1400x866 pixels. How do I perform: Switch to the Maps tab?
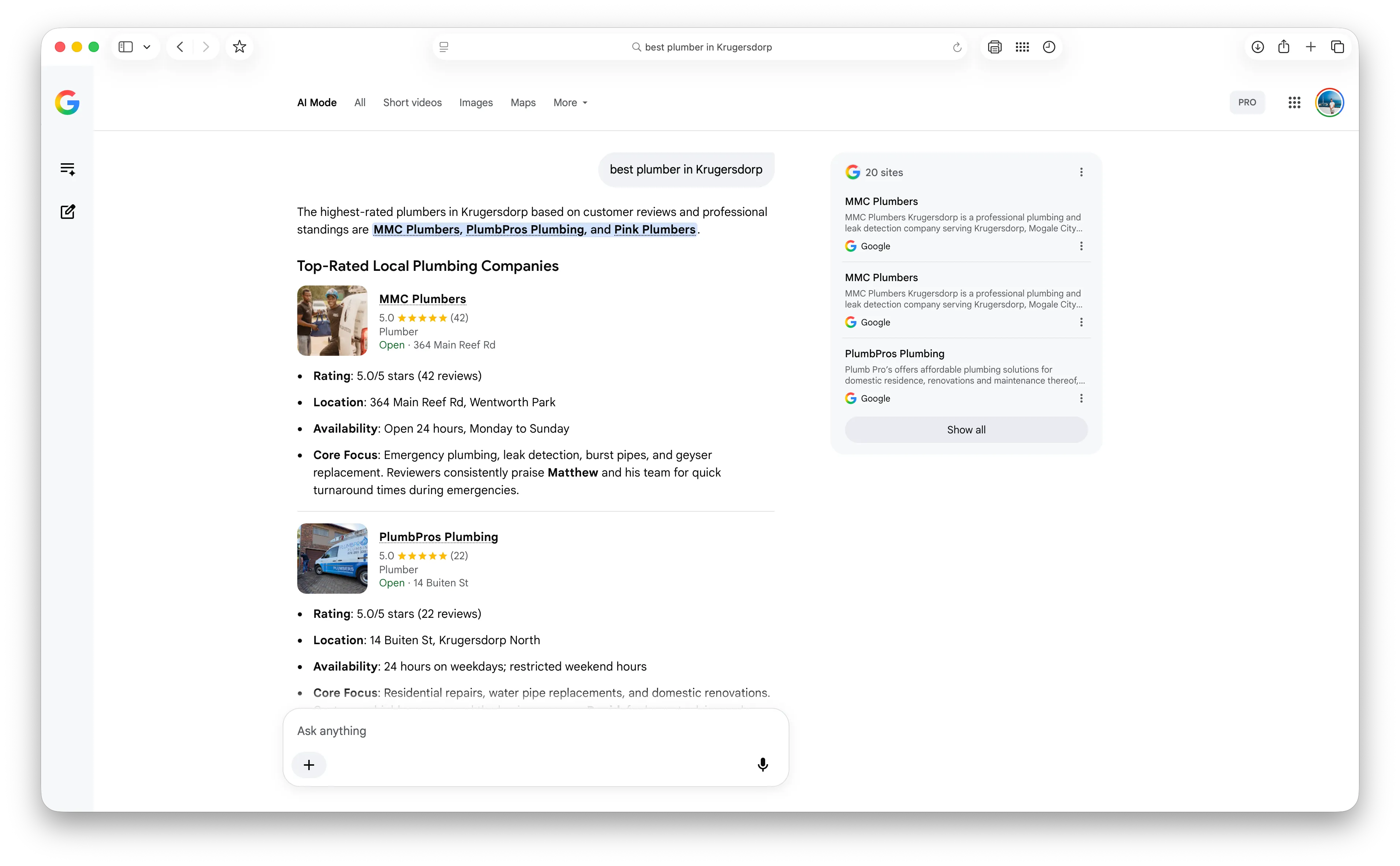pyautogui.click(x=523, y=102)
